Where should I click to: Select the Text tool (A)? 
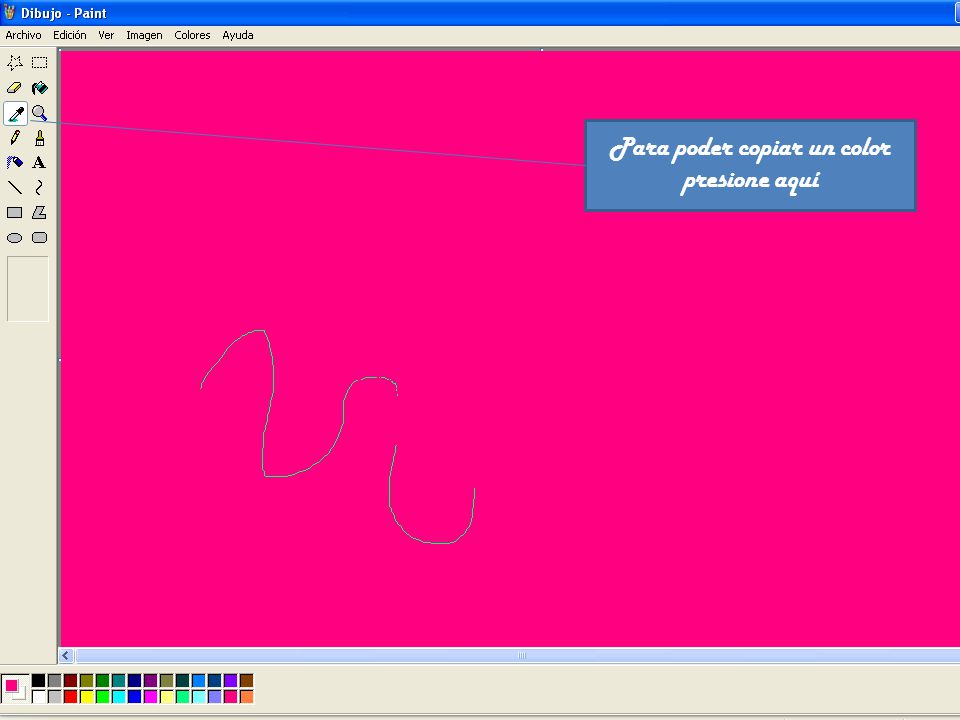[40, 162]
